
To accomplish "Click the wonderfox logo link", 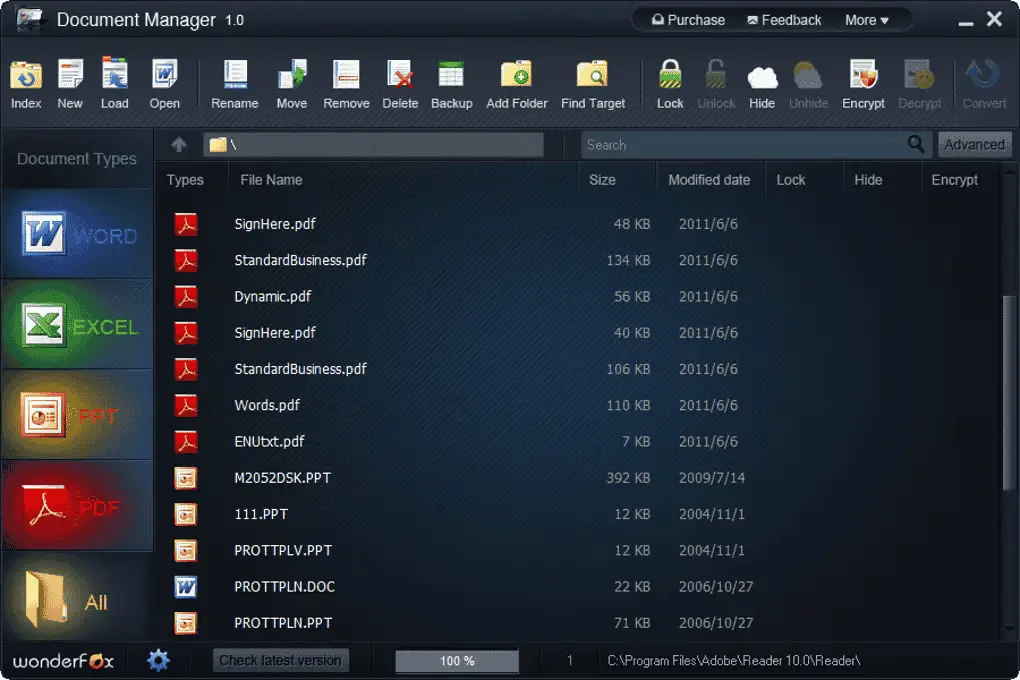I will pyautogui.click(x=63, y=661).
